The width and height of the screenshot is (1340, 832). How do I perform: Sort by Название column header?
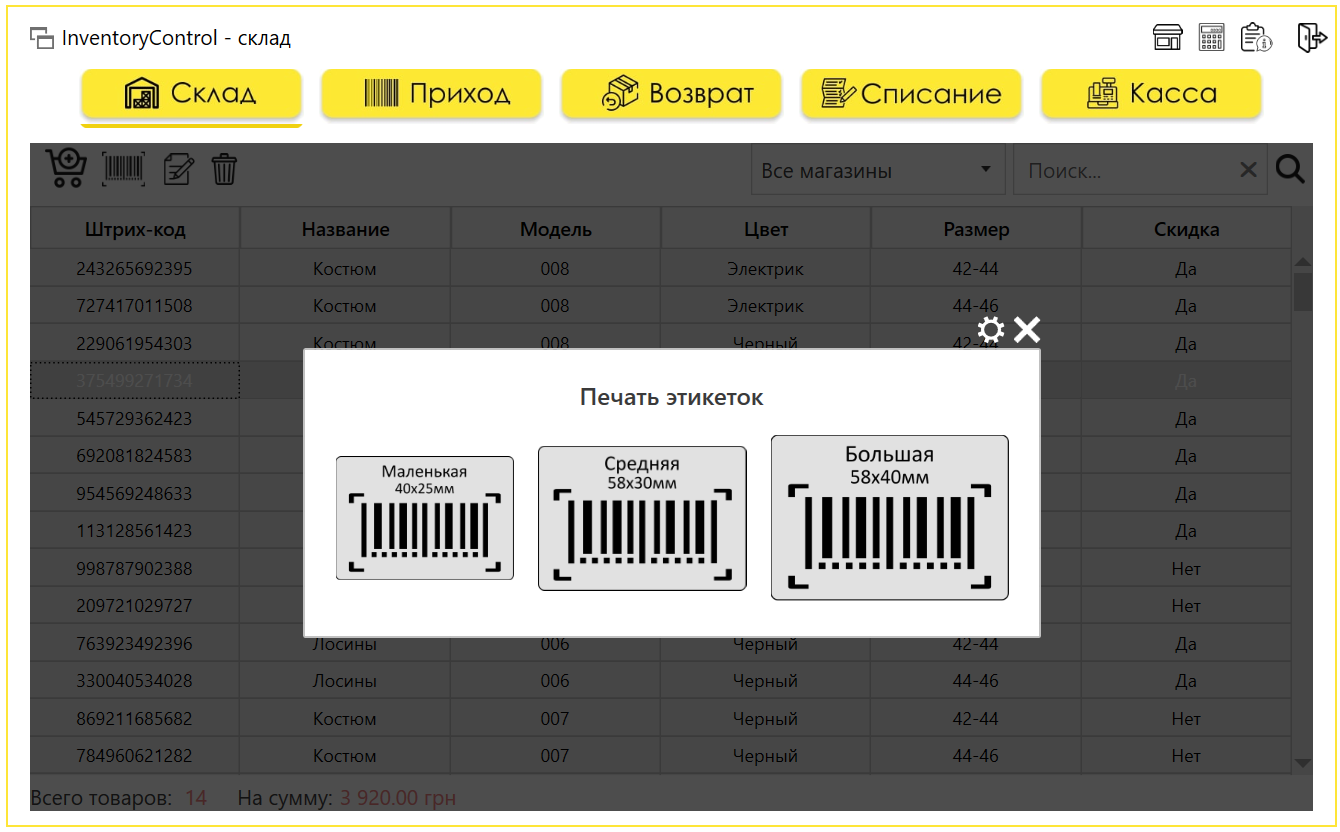tap(346, 229)
